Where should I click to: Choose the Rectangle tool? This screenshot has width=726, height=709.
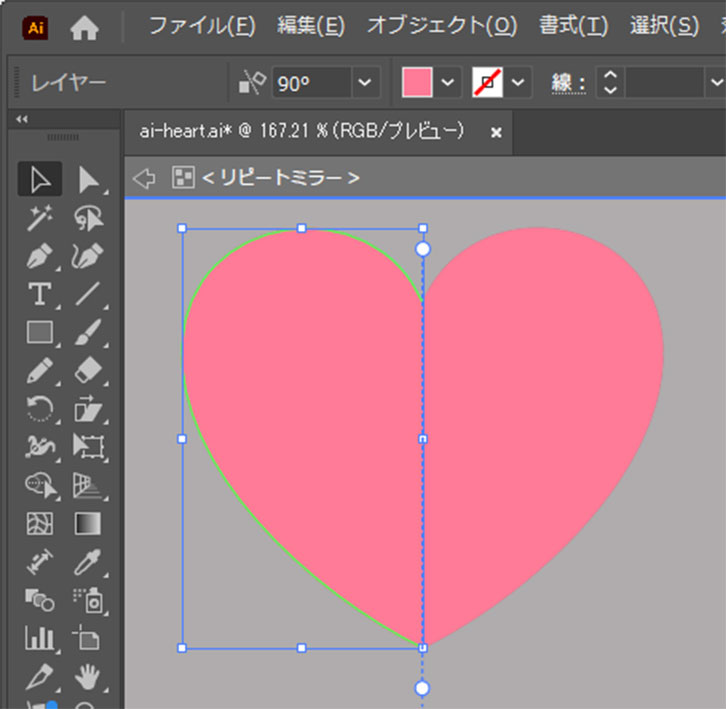pos(39,331)
